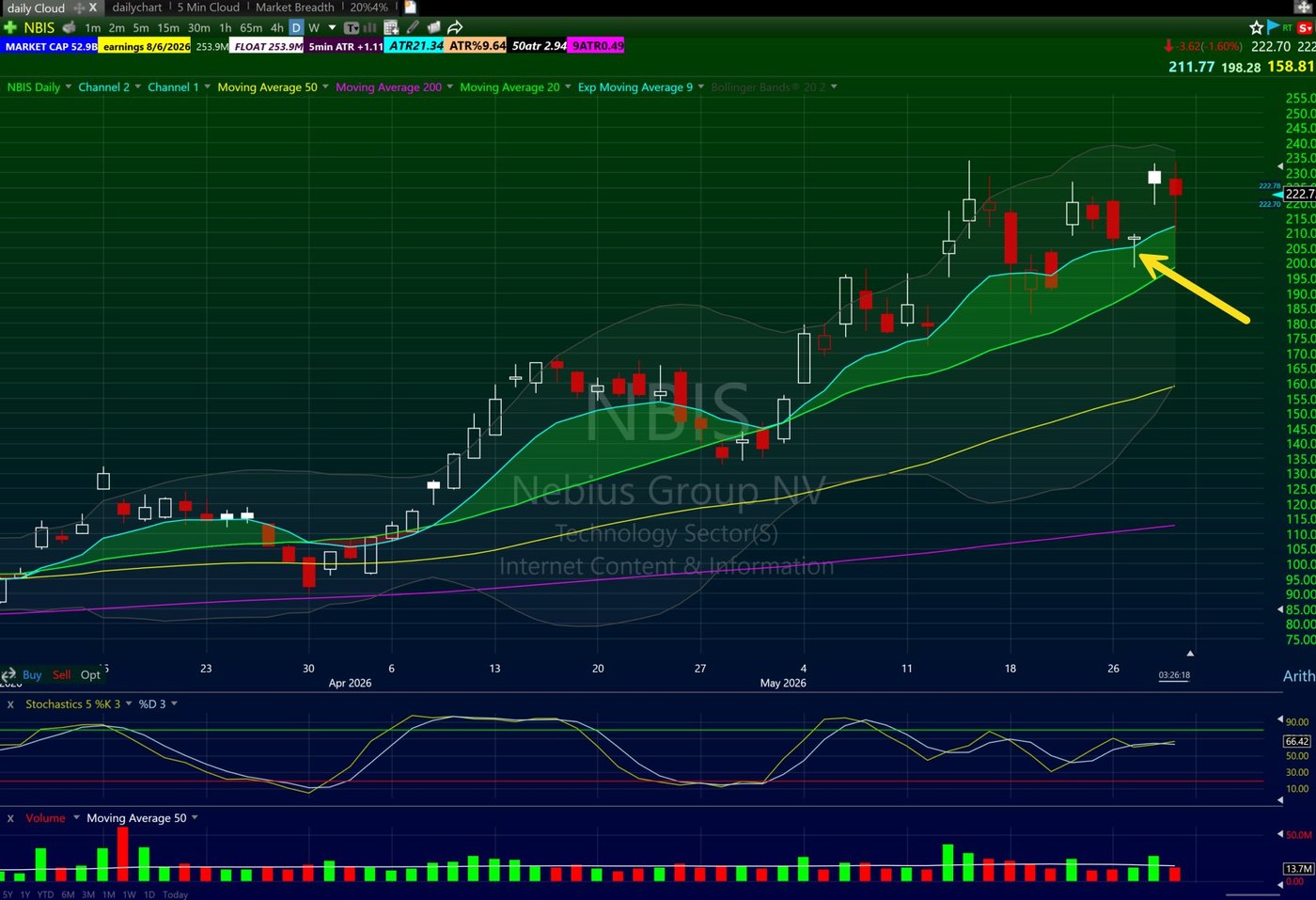Close the daily Cloud tab
The height and width of the screenshot is (900, 1316).
tap(92, 8)
